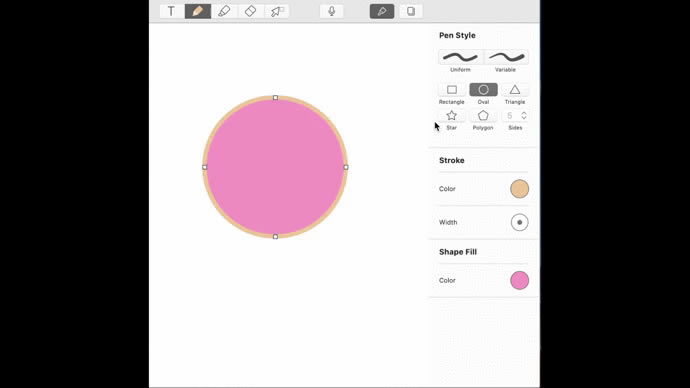Choose the Uniform pen style
The image size is (690, 388).
[x=460, y=57]
